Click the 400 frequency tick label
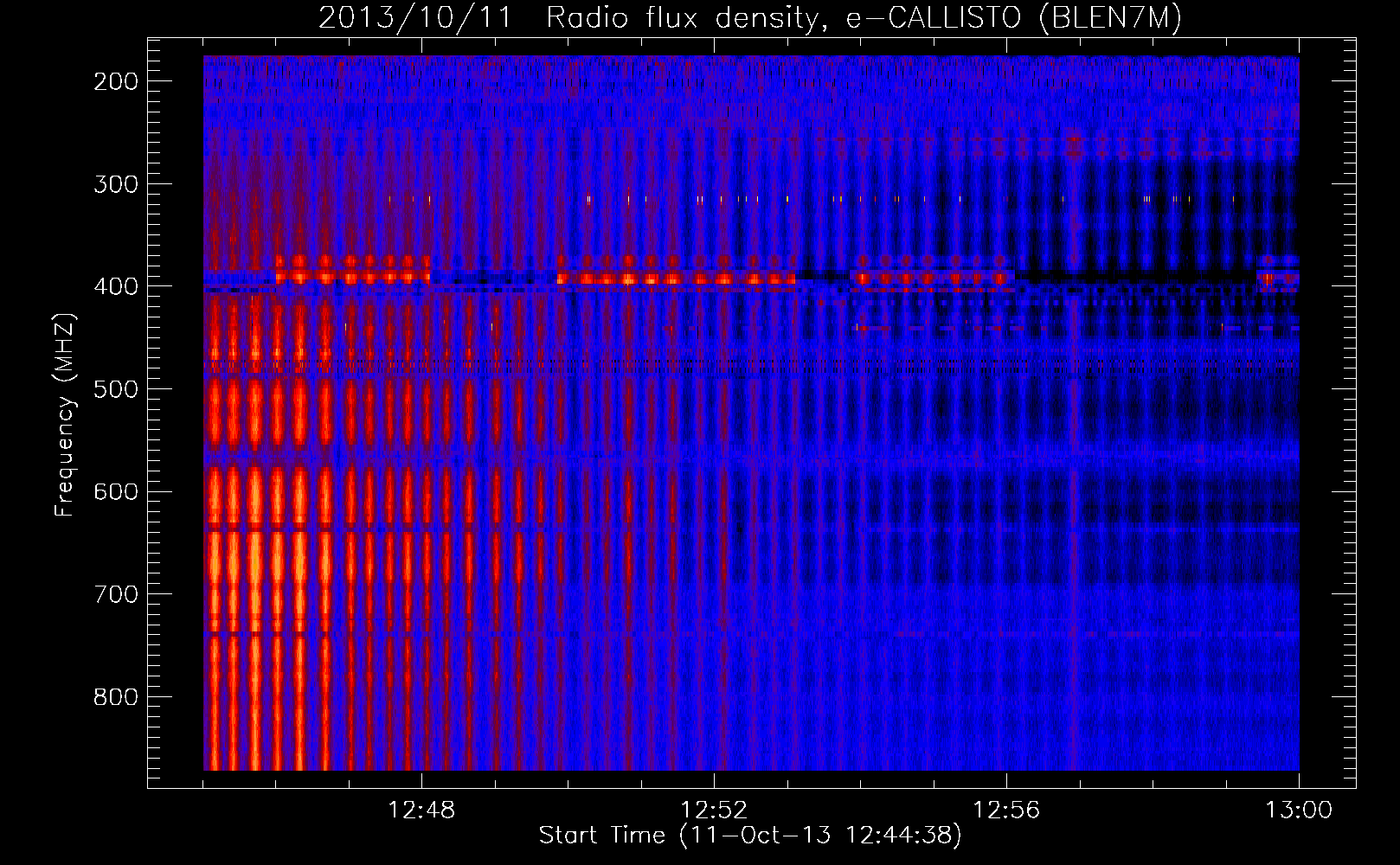 point(116,286)
